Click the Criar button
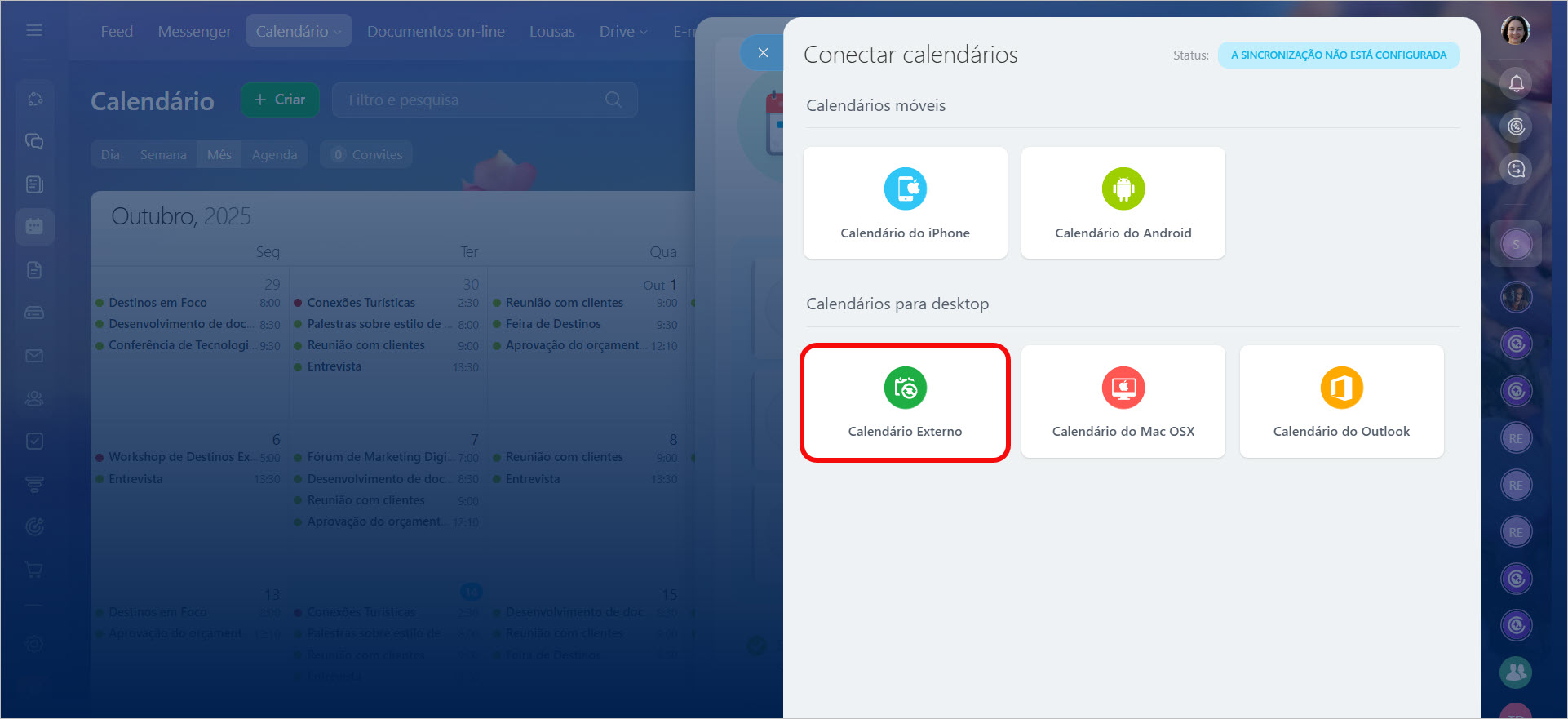The image size is (1568, 719). pyautogui.click(x=280, y=100)
